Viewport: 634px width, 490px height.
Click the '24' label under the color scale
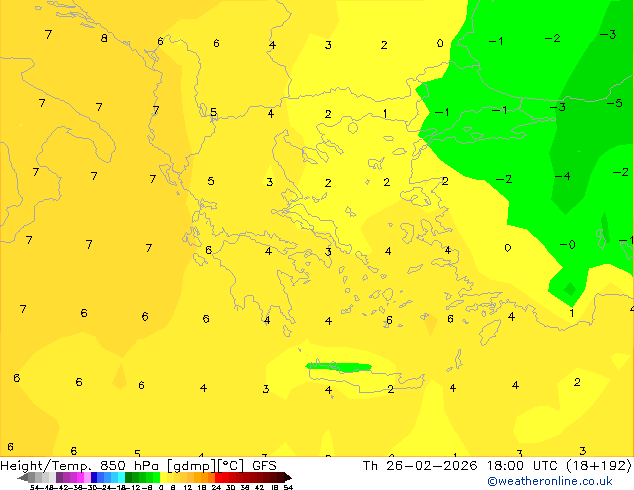[216, 487]
